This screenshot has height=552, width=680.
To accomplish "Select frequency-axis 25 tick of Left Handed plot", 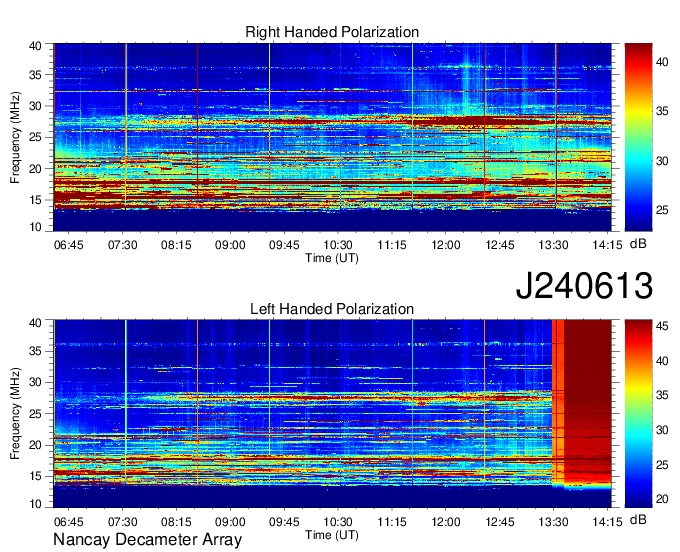I will [35, 414].
